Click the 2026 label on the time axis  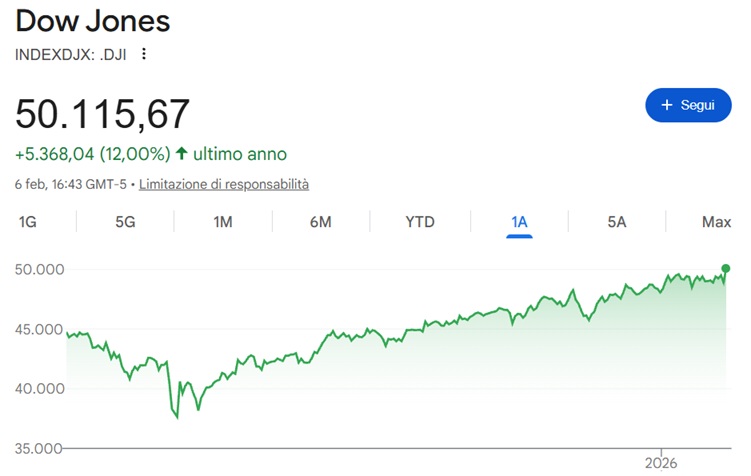coord(661,462)
